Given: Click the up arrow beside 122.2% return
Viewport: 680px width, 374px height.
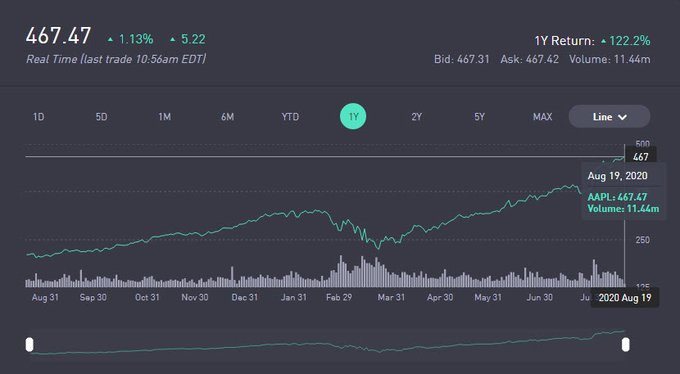Looking at the screenshot, I should (x=603, y=41).
